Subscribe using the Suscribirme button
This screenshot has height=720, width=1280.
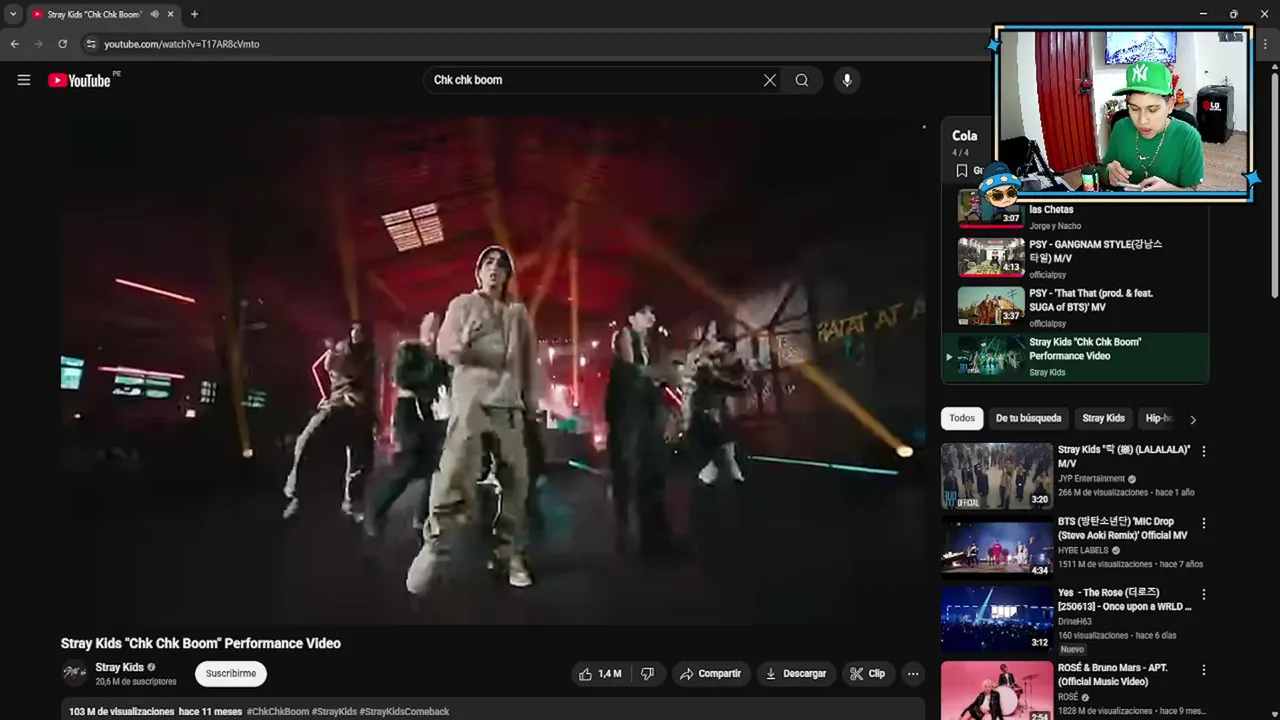(x=231, y=674)
